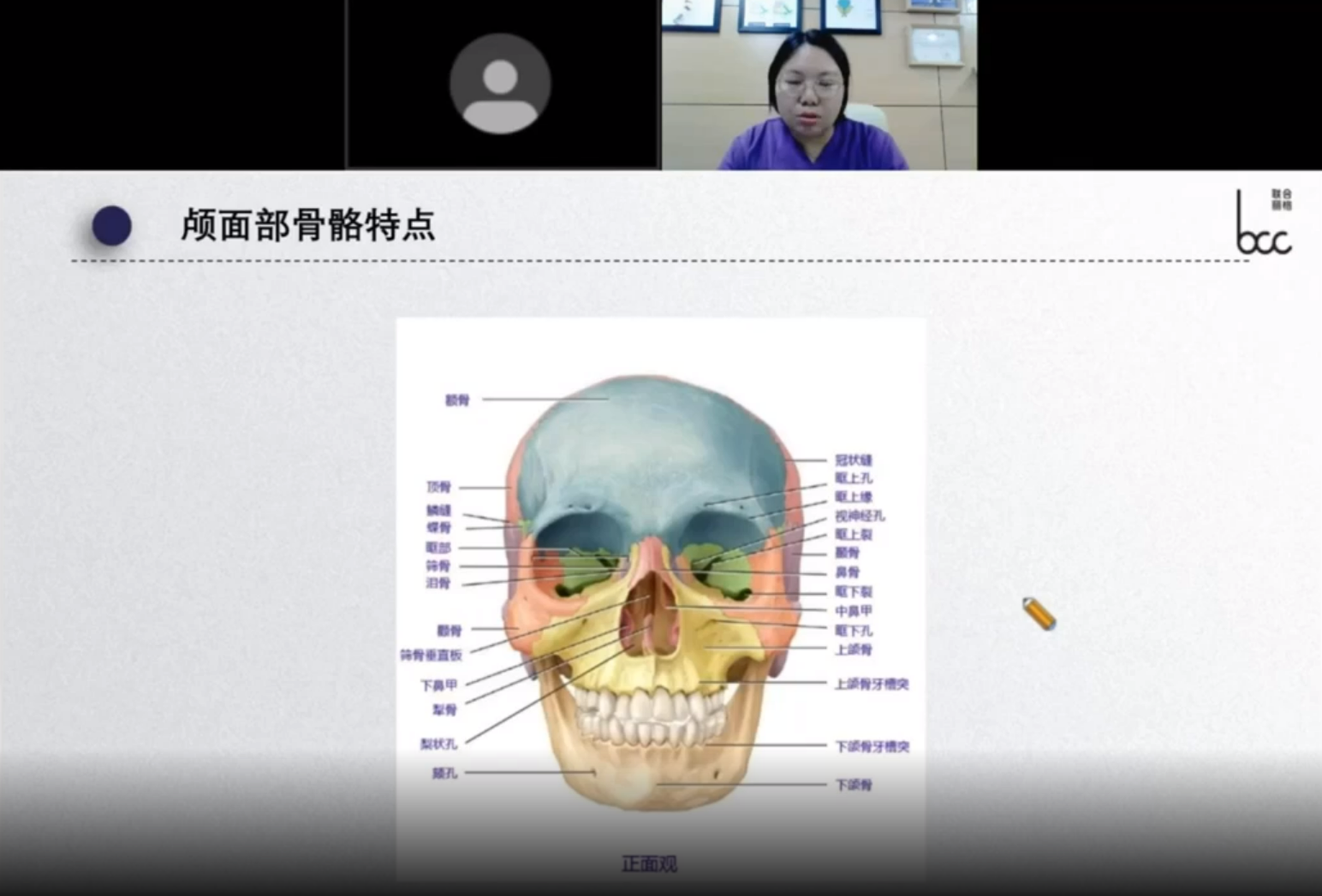Click the orange pencil annotation cursor
Viewport: 1322px width, 896px height.
[x=1039, y=614]
